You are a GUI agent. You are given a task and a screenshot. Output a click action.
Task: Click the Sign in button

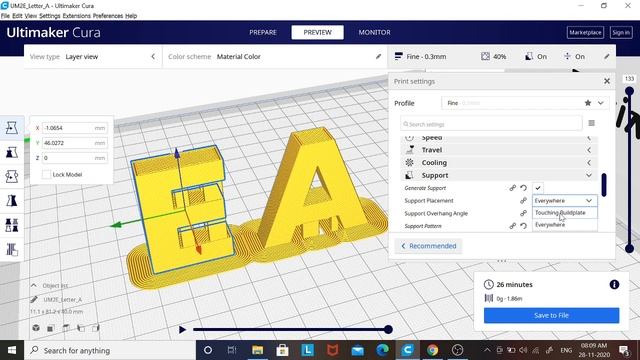621,32
